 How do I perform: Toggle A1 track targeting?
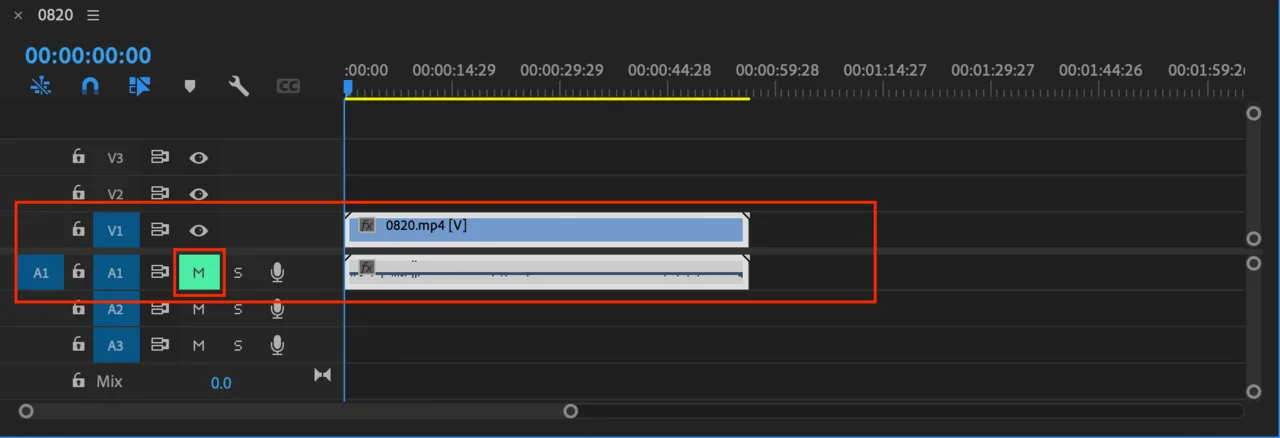116,272
